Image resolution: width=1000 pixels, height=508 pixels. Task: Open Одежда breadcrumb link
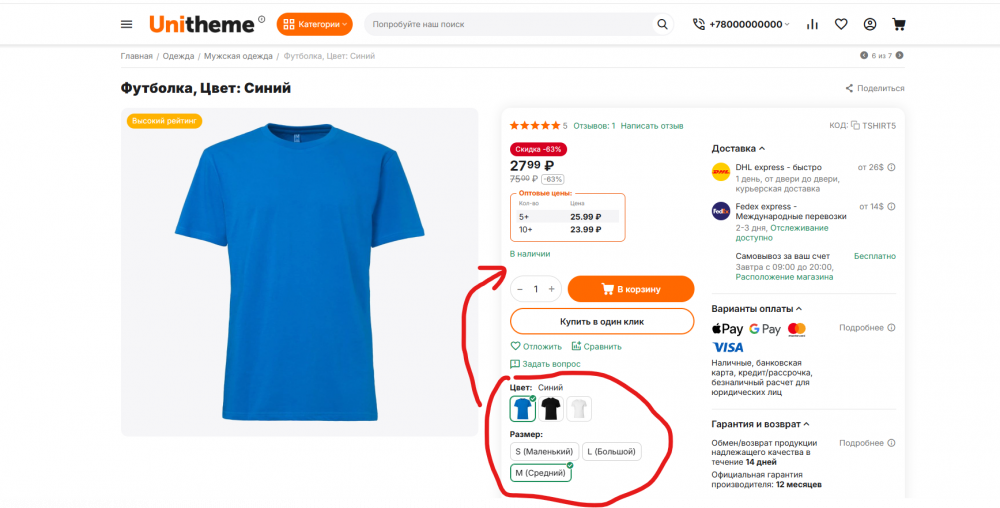pyautogui.click(x=179, y=56)
